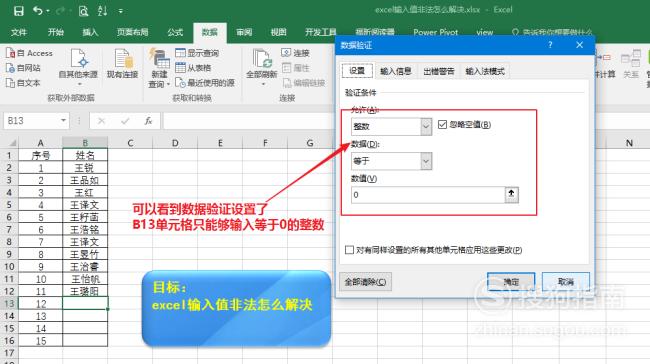Screen dimensions: 650x364
Task: Click header cell 姓名
Action: click(x=85, y=155)
